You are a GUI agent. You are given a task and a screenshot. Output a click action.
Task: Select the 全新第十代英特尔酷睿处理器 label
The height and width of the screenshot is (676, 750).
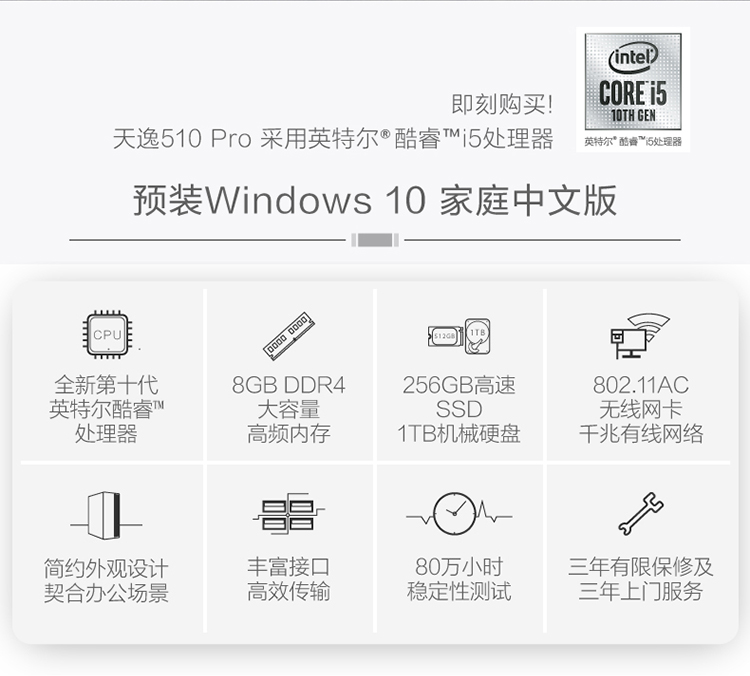click(x=106, y=409)
